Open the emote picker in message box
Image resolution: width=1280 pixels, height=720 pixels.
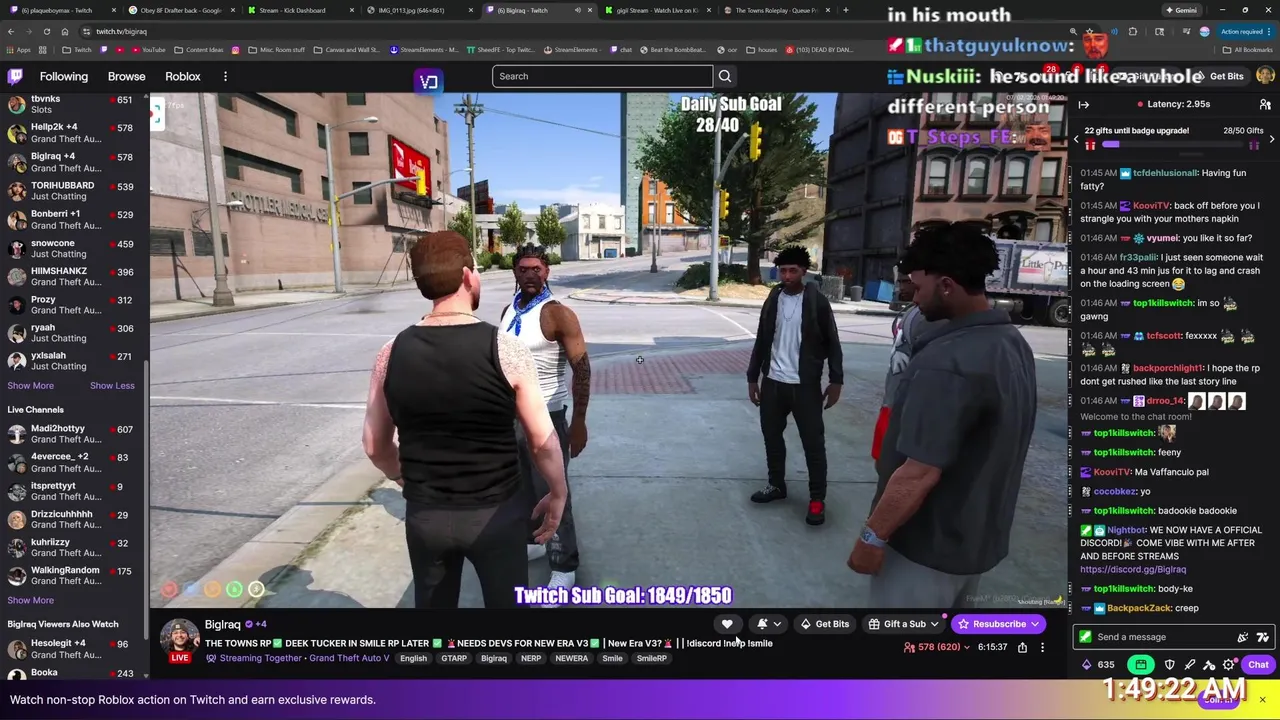(1263, 637)
